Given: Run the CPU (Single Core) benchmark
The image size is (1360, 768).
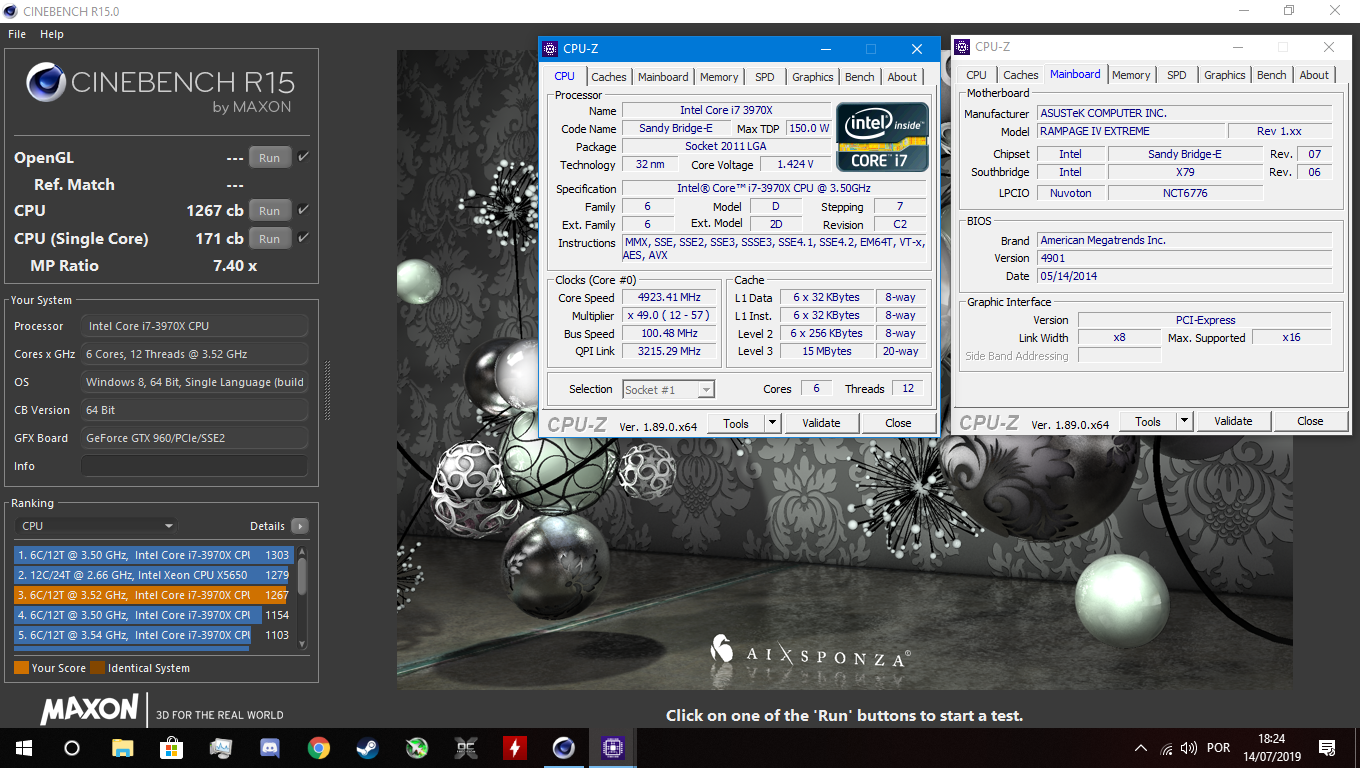Looking at the screenshot, I should 270,238.
